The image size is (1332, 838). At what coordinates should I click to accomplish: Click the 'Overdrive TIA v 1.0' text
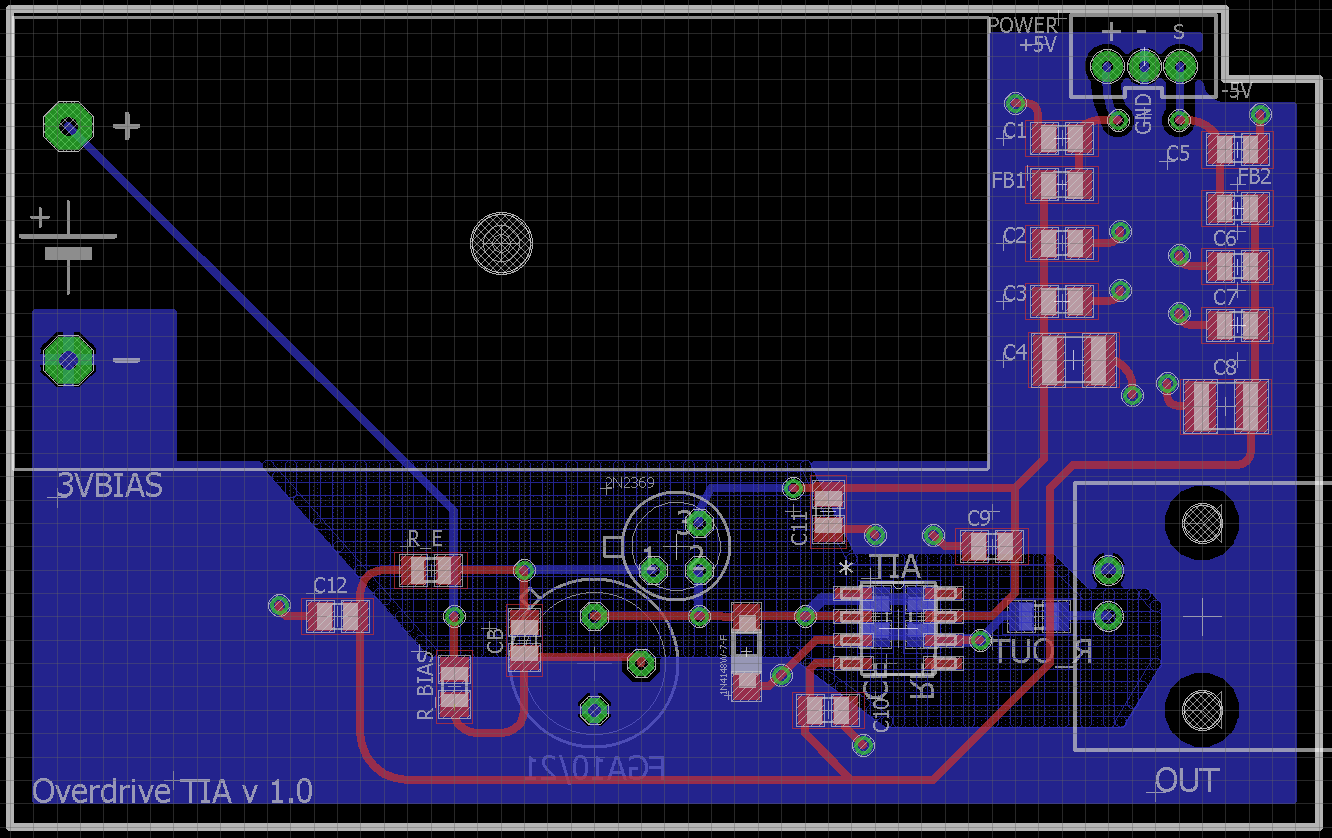(x=173, y=790)
